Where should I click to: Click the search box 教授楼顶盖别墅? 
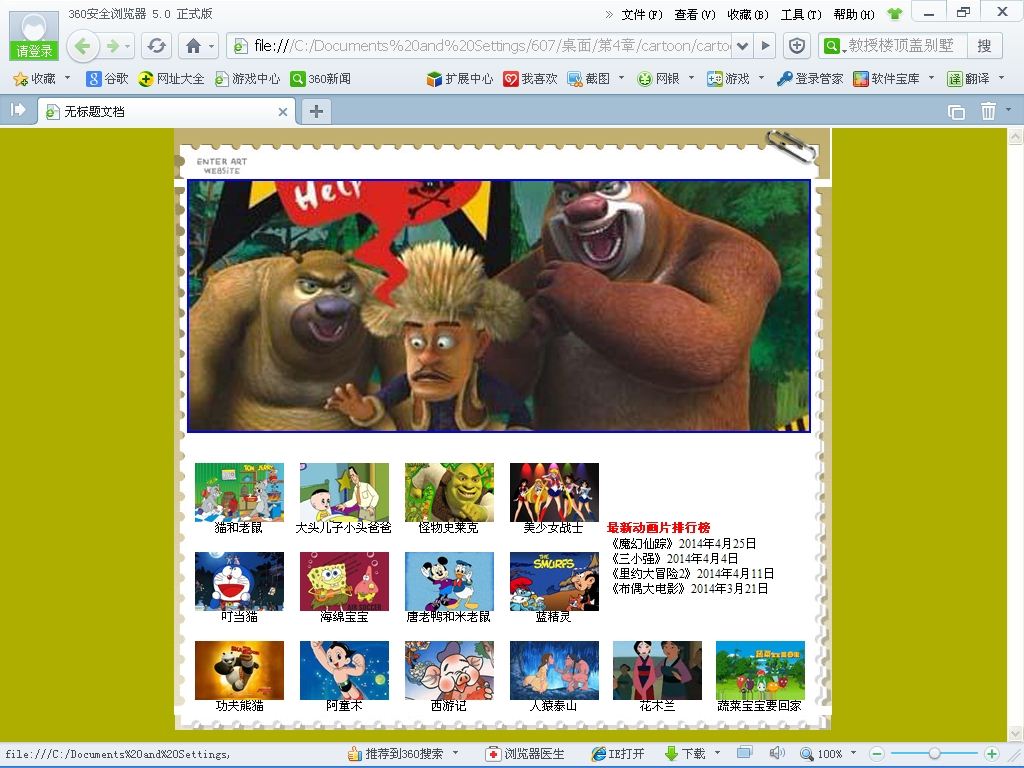(x=901, y=46)
